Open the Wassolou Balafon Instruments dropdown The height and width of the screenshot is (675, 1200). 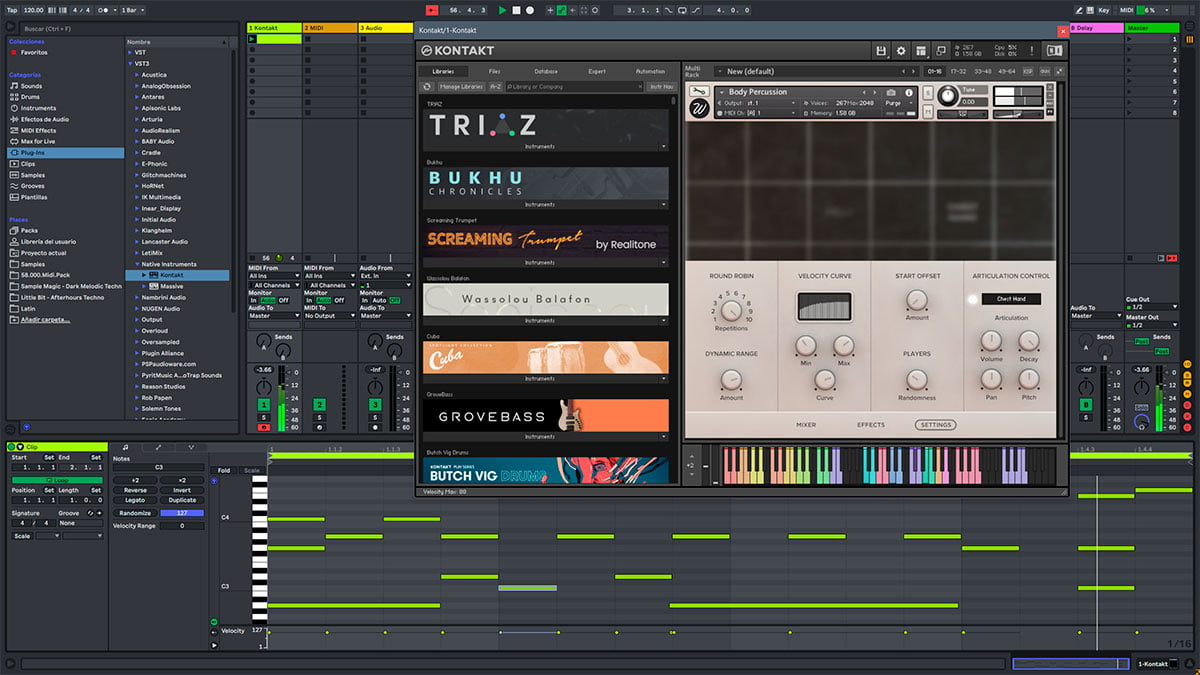click(x=664, y=321)
